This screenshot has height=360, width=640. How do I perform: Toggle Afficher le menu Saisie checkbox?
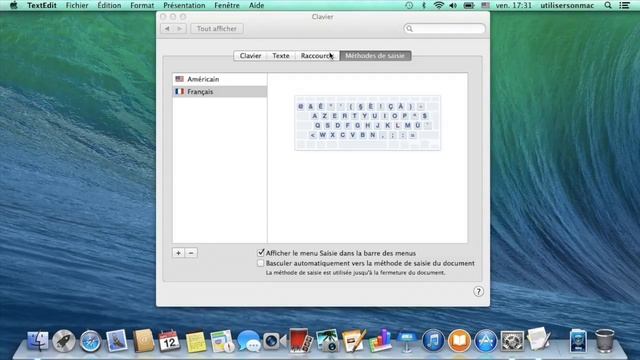[x=261, y=253]
